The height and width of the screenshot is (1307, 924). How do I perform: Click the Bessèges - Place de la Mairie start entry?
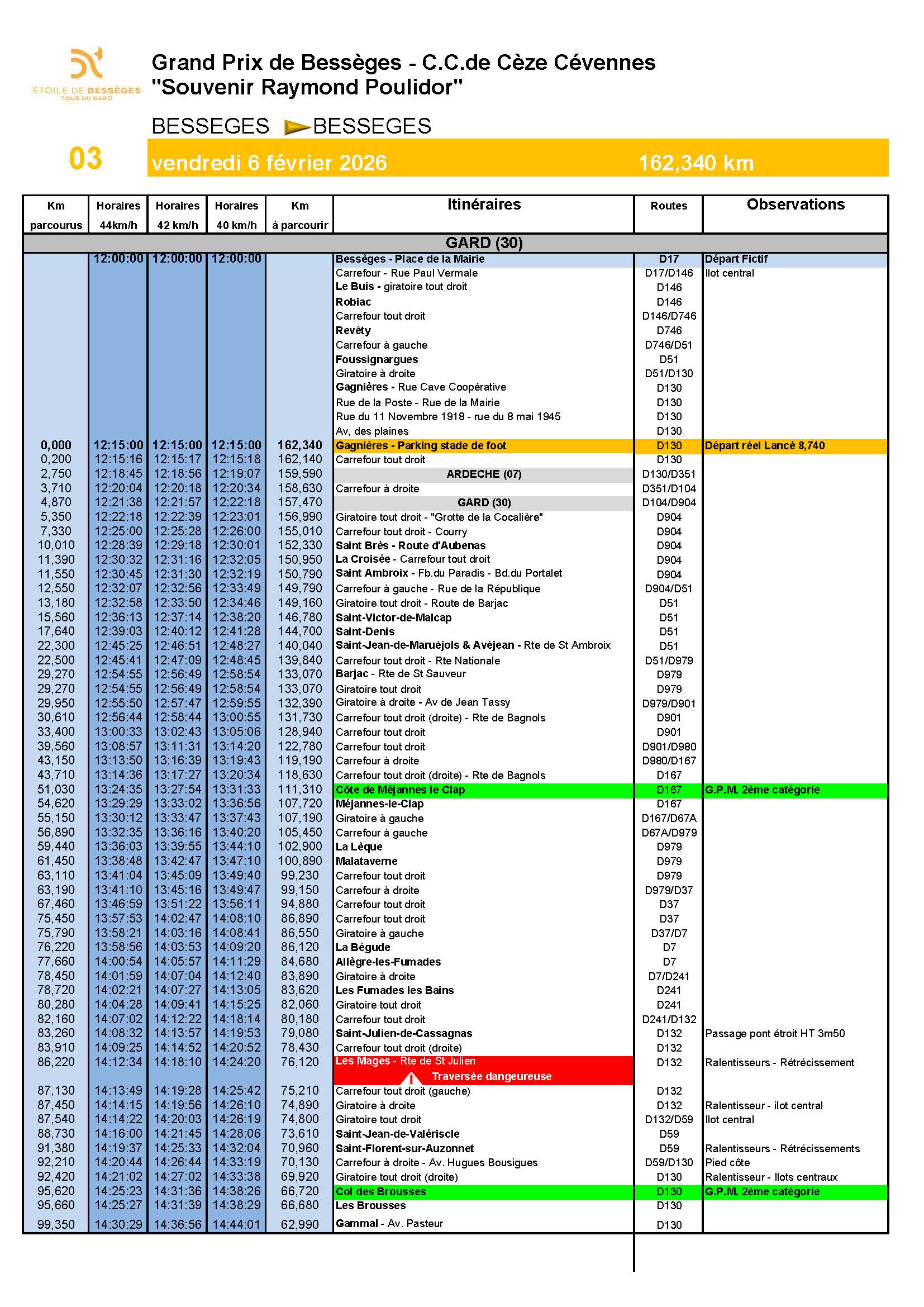[x=409, y=258]
